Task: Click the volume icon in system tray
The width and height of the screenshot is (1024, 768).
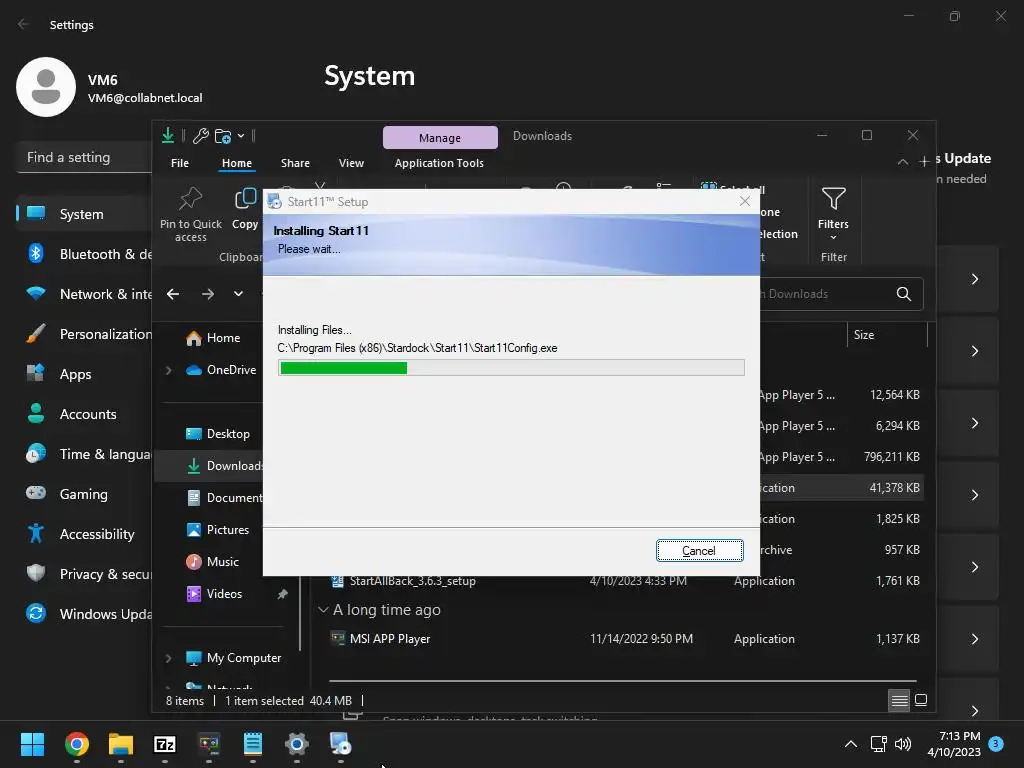Action: 903,744
